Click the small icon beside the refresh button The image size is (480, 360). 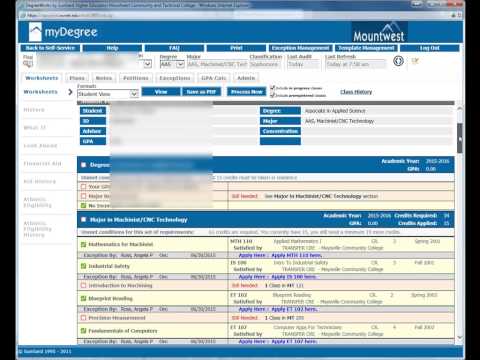coord(415,61)
